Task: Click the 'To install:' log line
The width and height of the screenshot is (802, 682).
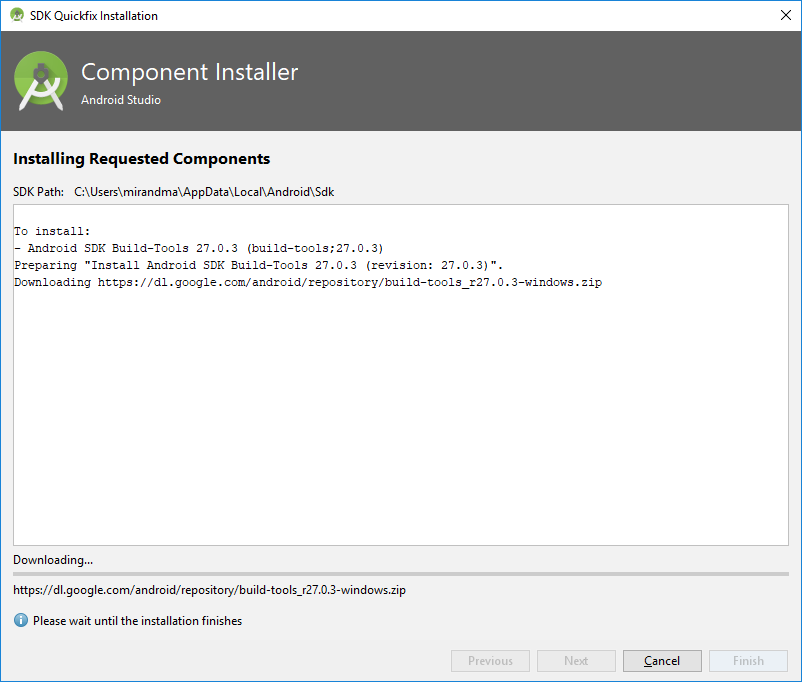Action: tap(52, 231)
